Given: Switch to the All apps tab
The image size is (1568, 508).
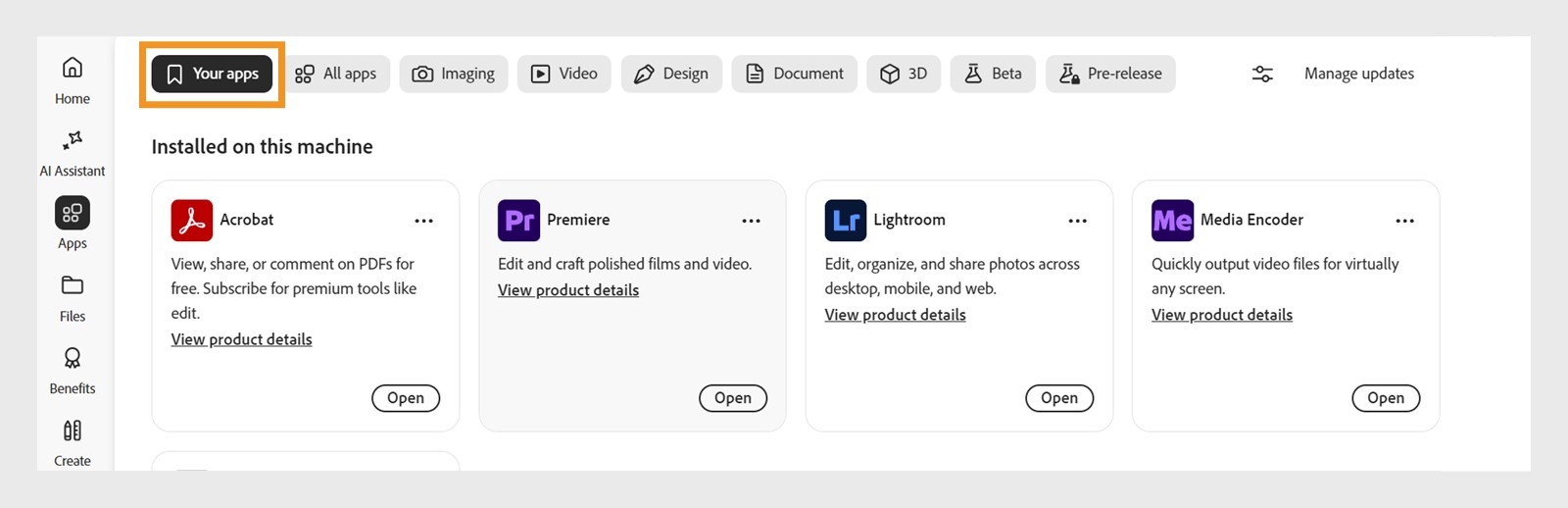Looking at the screenshot, I should coord(336,74).
